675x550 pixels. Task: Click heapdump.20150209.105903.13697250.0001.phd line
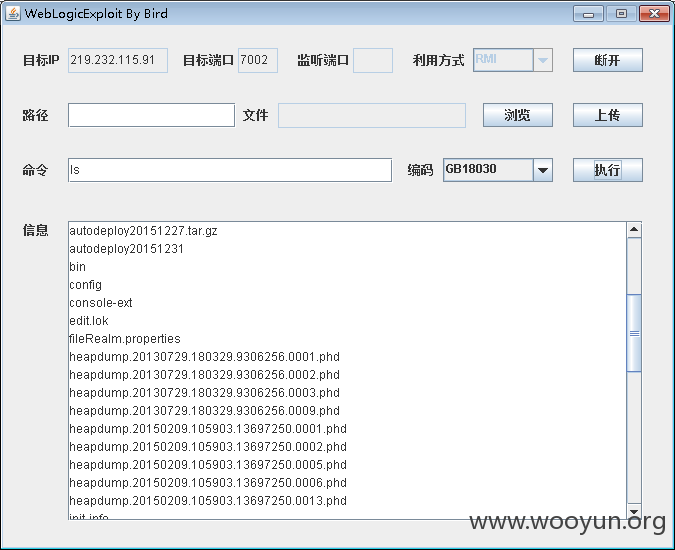(x=208, y=429)
